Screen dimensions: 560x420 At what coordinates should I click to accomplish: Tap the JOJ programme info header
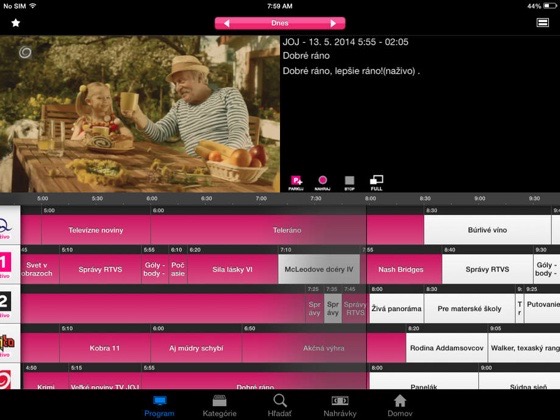345,42
